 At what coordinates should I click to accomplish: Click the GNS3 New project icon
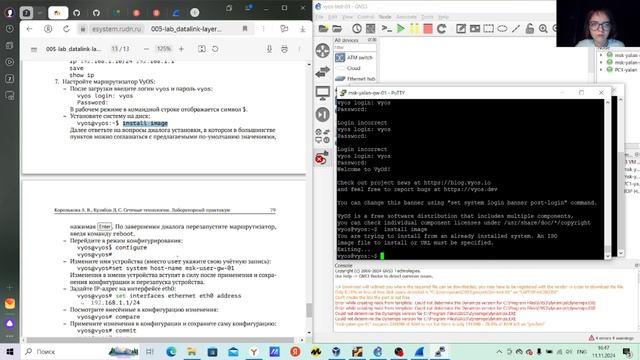pyautogui.click(x=323, y=29)
